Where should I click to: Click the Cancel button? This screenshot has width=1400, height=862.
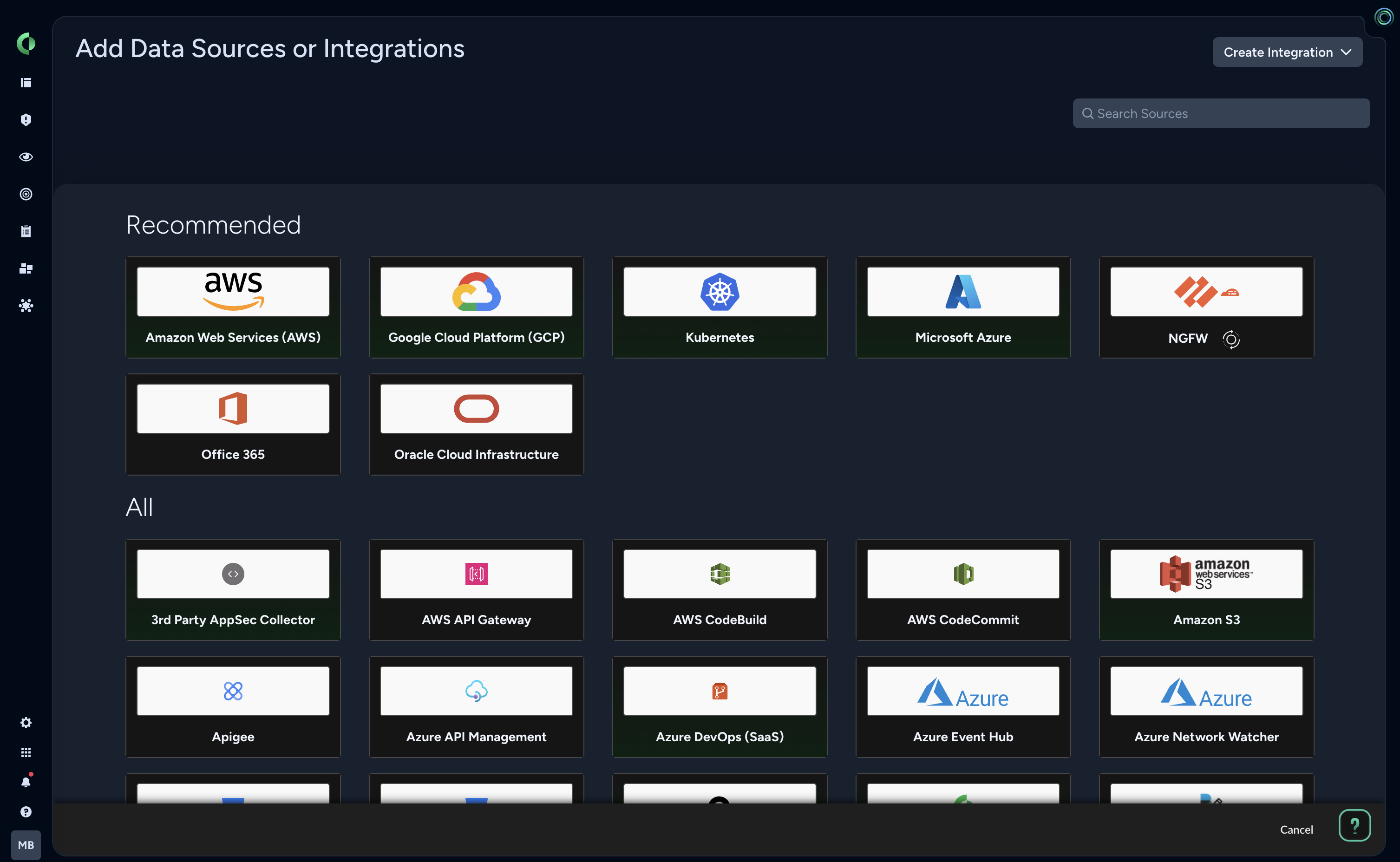(1296, 829)
